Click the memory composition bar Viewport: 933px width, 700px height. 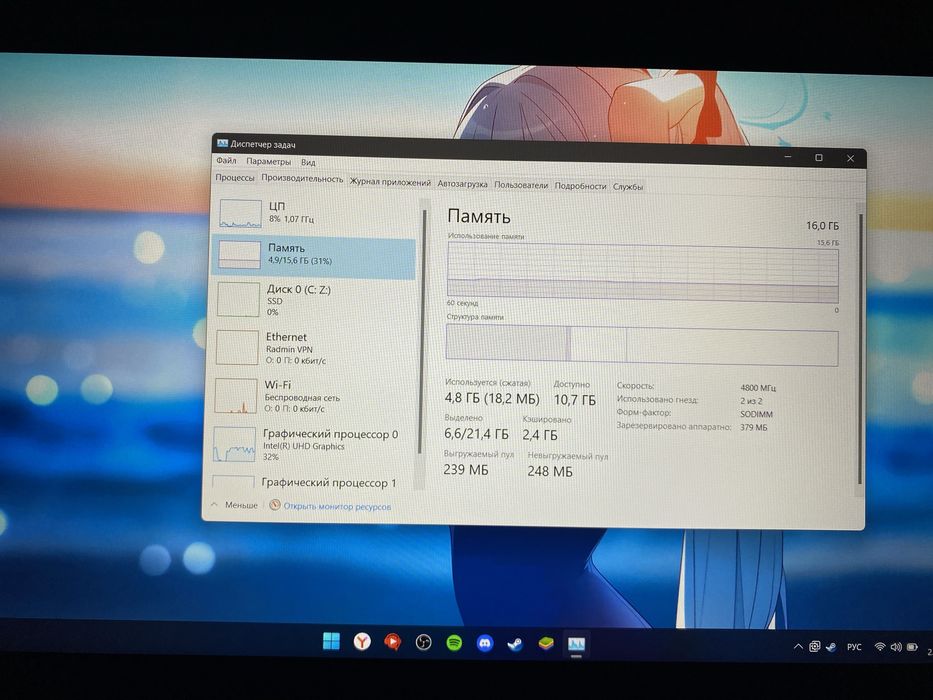point(642,345)
